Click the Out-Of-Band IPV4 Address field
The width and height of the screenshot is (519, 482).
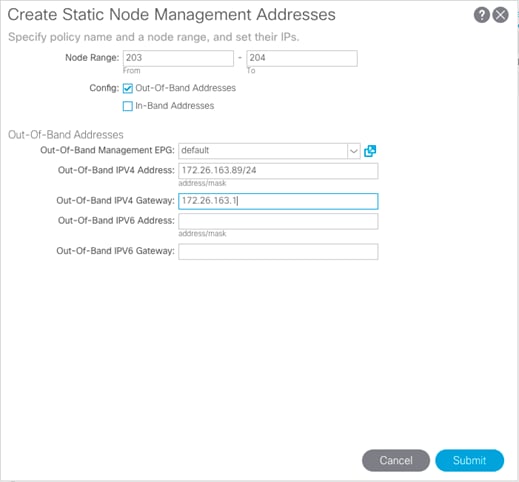pos(278,171)
